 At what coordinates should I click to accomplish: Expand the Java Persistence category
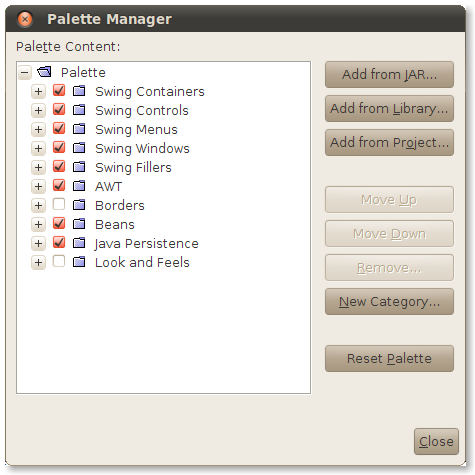38,243
